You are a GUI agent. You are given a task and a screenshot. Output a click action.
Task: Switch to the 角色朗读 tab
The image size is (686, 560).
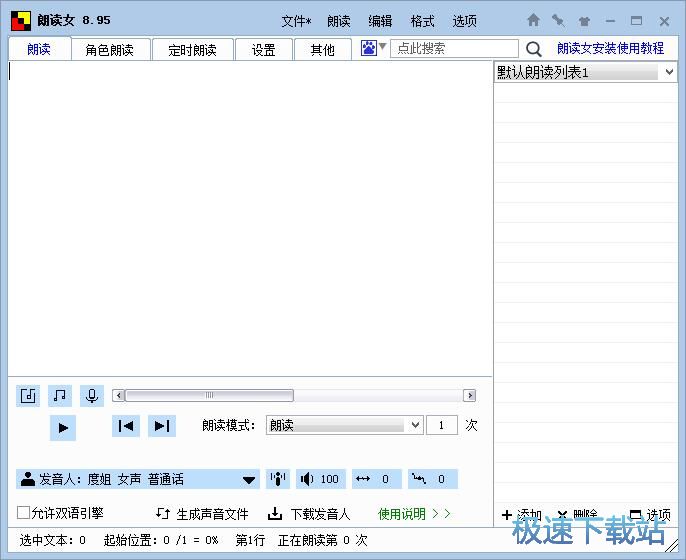pos(110,50)
